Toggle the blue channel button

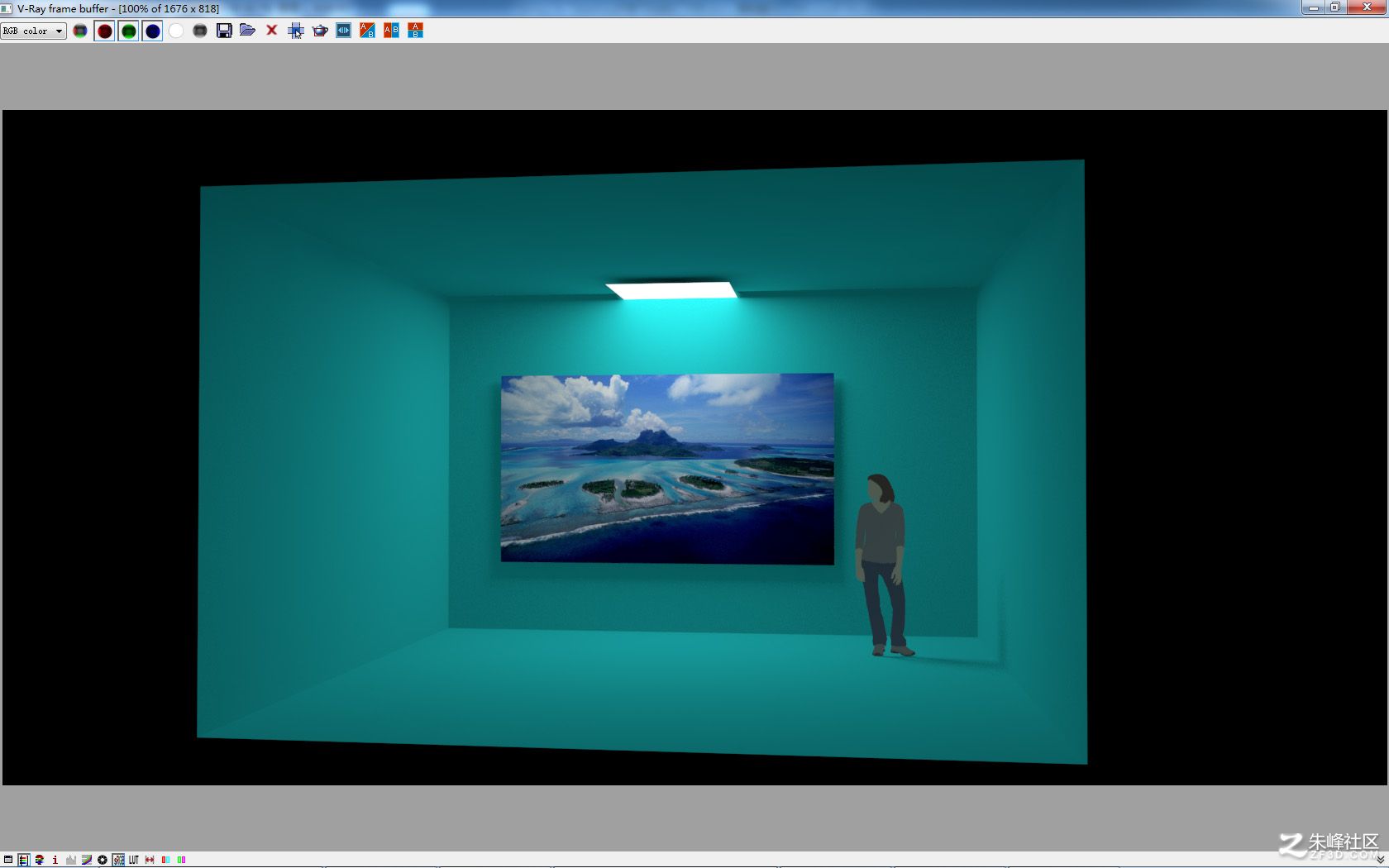pos(153,31)
